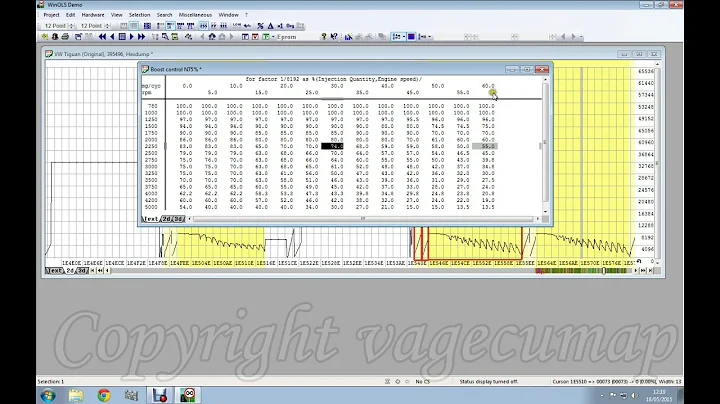720x404 pixels.
Task: Open the View menu
Action: [x=117, y=15]
